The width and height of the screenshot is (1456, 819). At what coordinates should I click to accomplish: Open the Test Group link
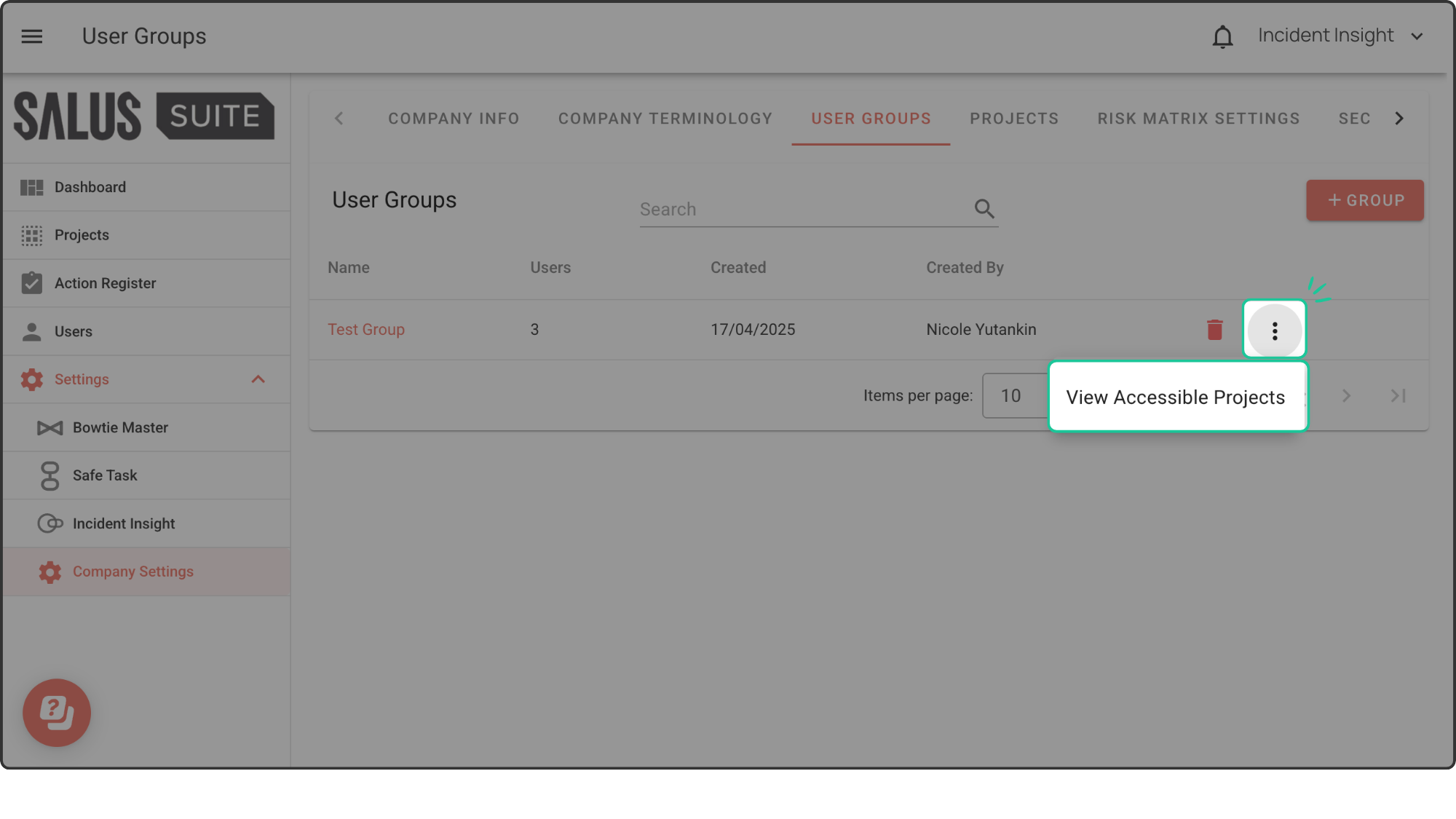366,330
